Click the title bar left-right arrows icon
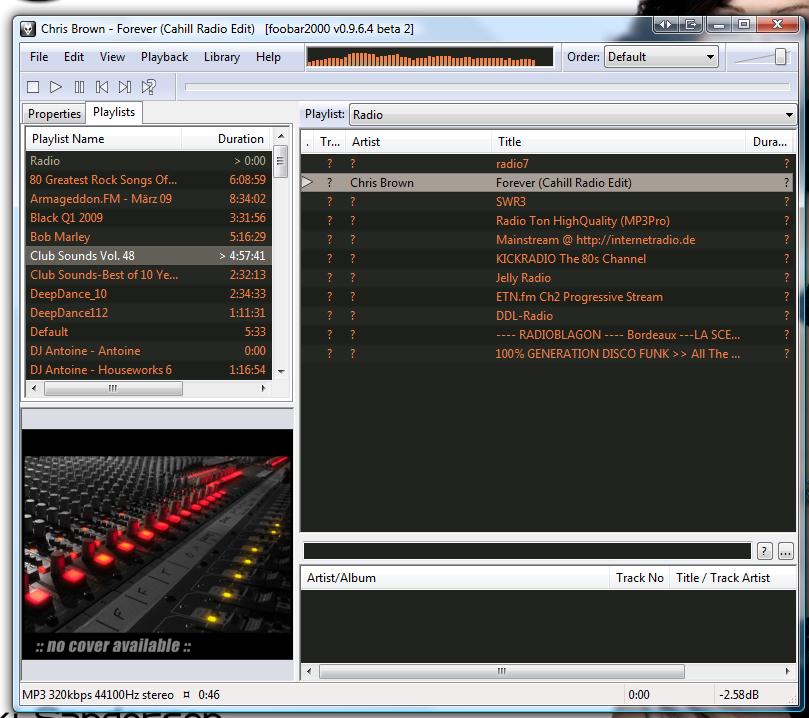 point(666,24)
